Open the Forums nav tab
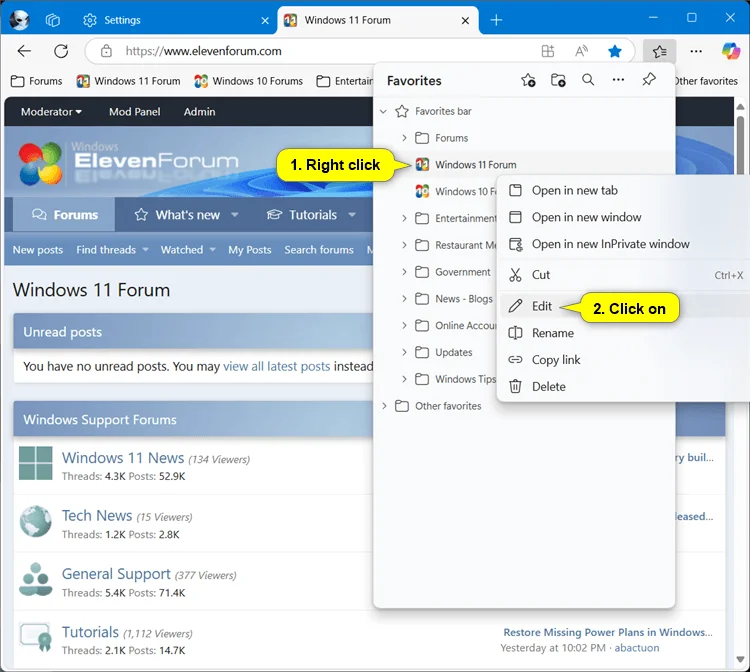 [65, 215]
